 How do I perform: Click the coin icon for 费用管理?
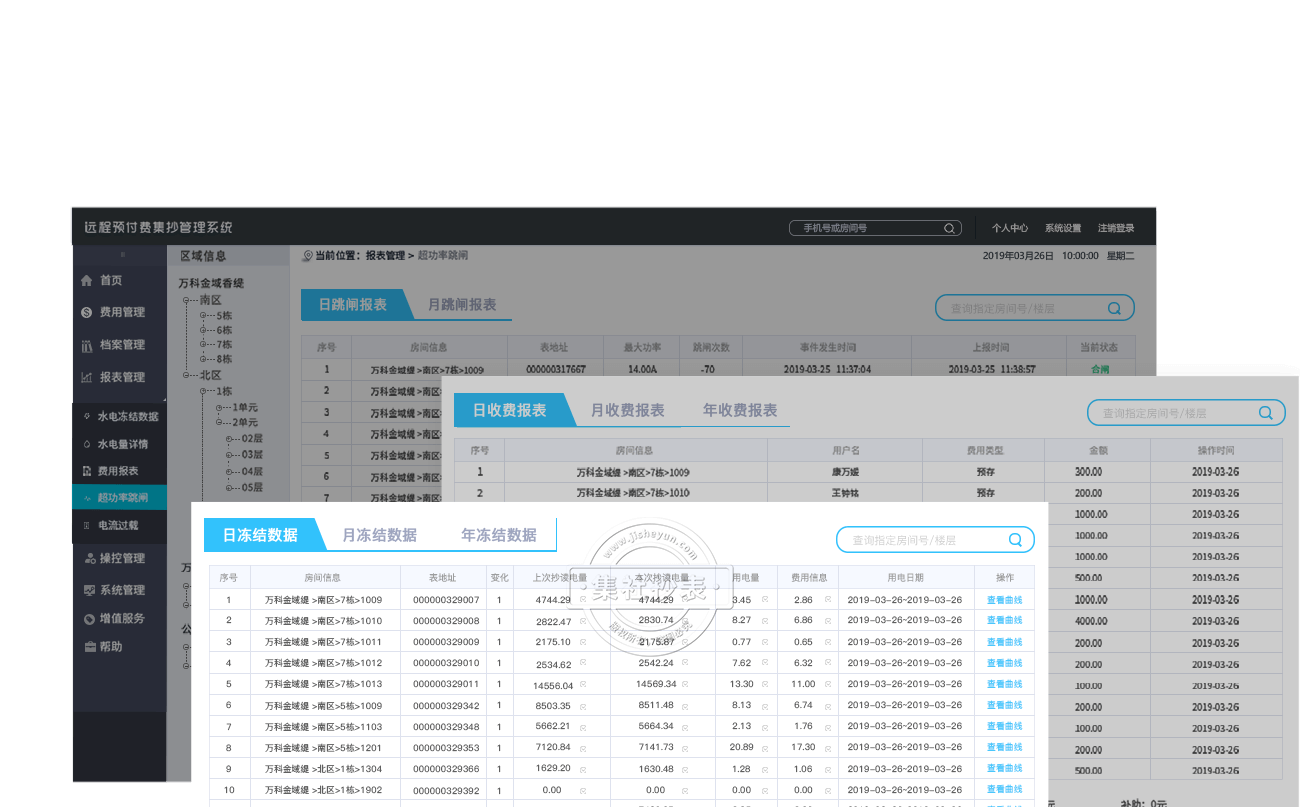(87, 313)
